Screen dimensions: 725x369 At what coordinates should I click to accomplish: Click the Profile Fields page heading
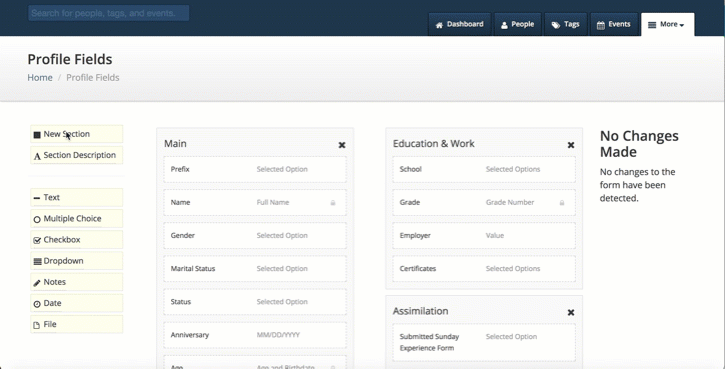pos(70,60)
